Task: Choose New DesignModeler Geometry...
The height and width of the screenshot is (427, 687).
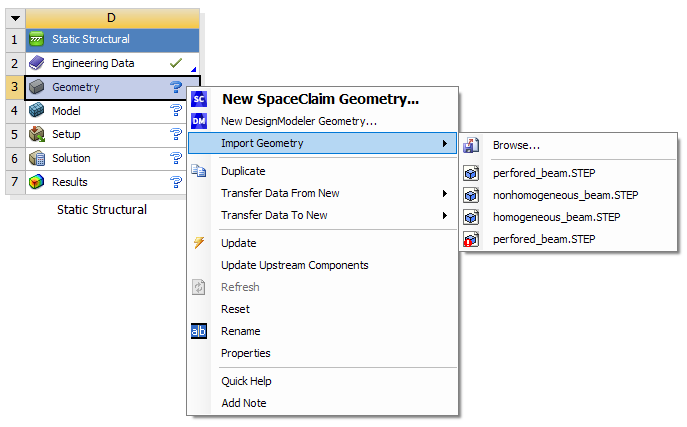Action: 323,121
